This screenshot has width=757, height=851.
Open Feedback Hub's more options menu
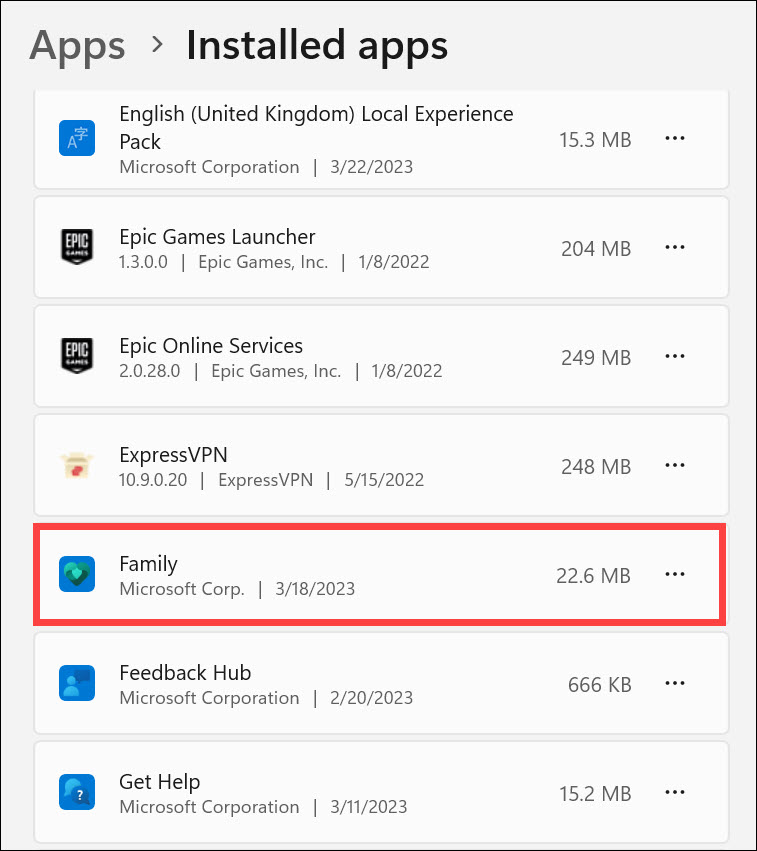point(675,683)
